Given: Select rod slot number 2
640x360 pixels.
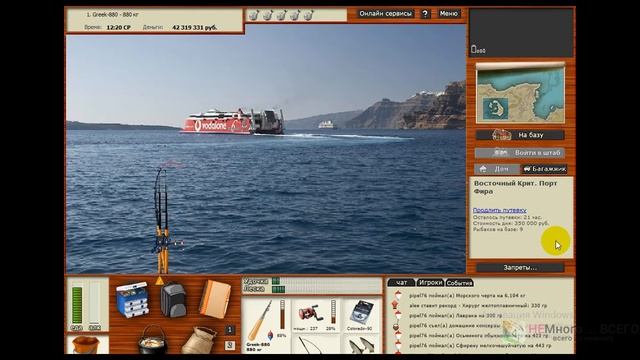Looking at the screenshot, I should point(229,345).
